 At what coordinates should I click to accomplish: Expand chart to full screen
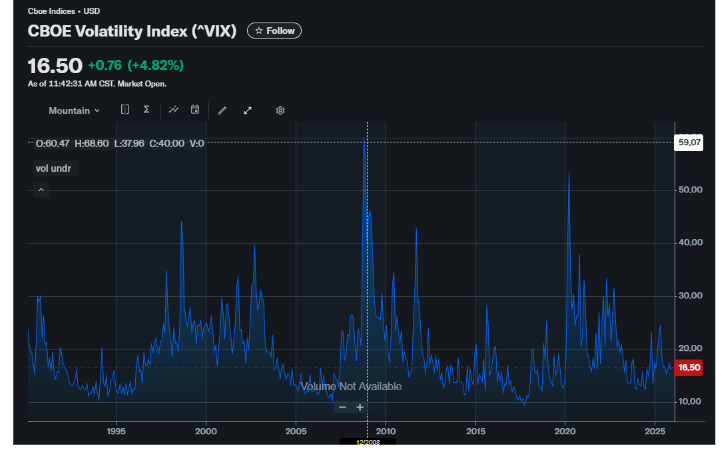pos(247,110)
